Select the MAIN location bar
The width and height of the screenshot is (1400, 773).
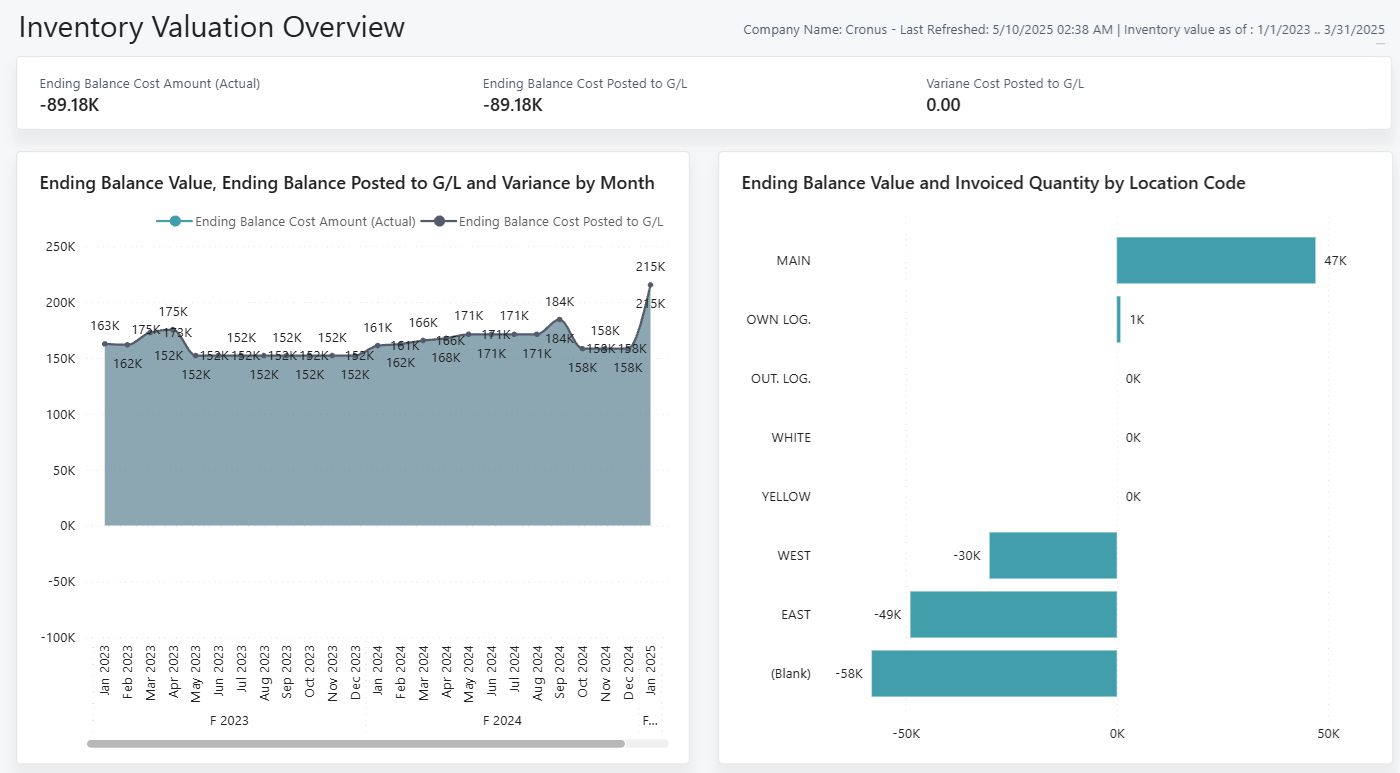(1215, 260)
